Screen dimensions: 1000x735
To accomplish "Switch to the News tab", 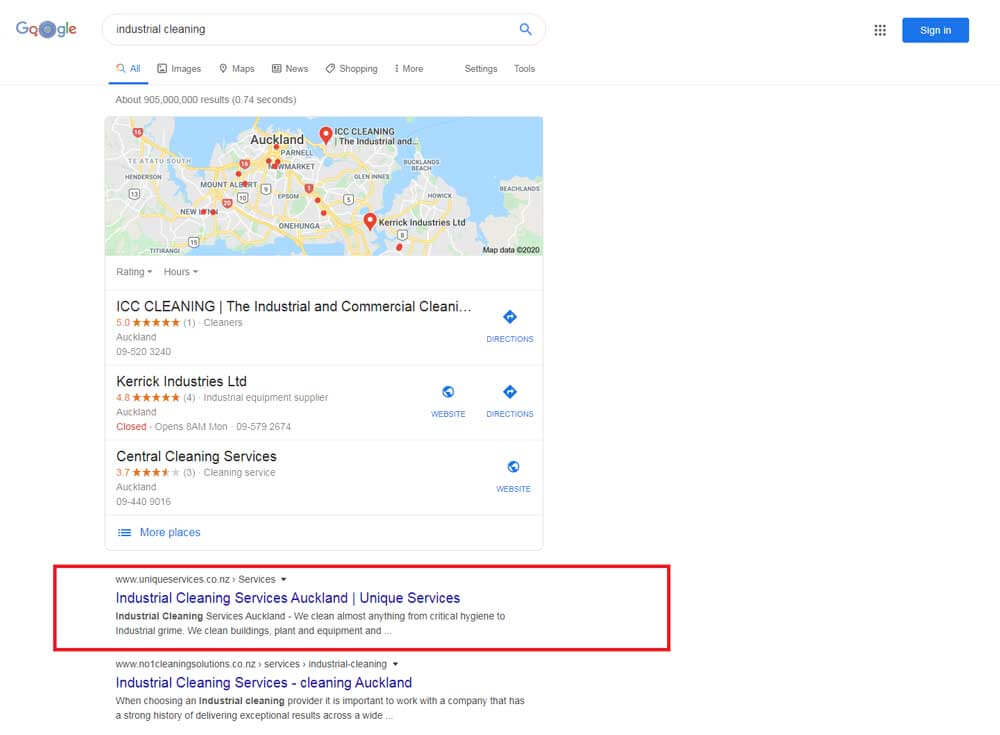I will (290, 69).
